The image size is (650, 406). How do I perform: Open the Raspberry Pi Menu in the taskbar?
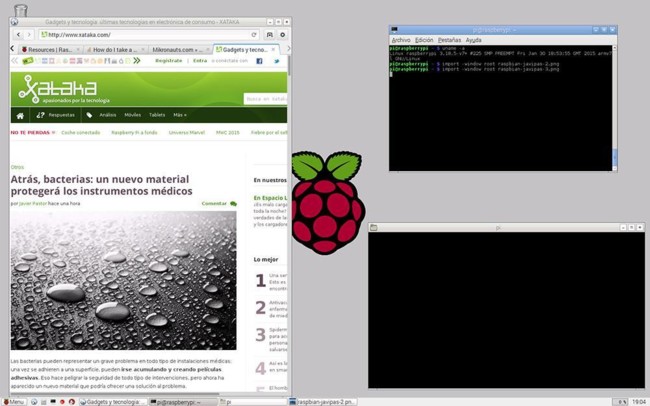[x=13, y=401]
